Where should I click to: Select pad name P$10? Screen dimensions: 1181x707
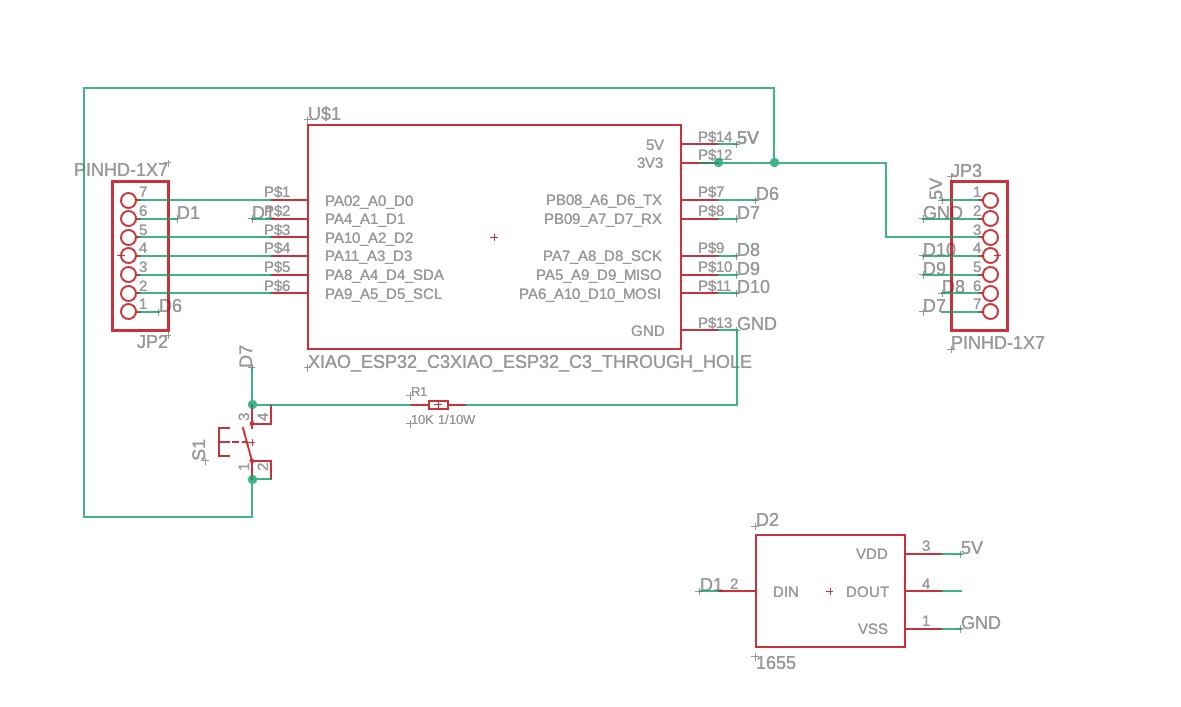[x=715, y=267]
